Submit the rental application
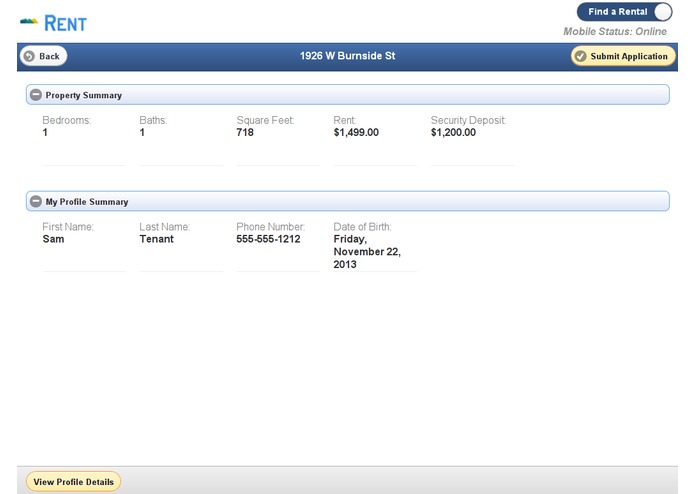The width and height of the screenshot is (695, 494). [623, 56]
